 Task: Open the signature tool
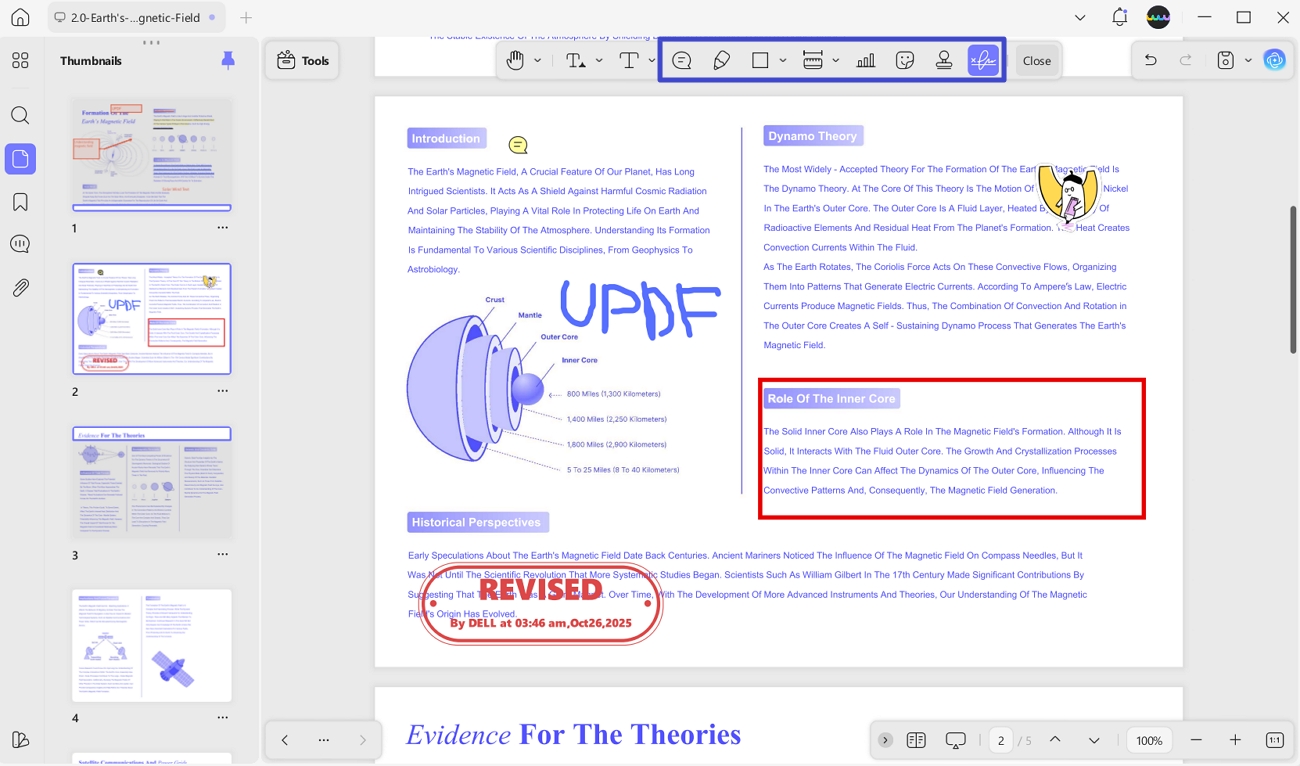click(983, 60)
